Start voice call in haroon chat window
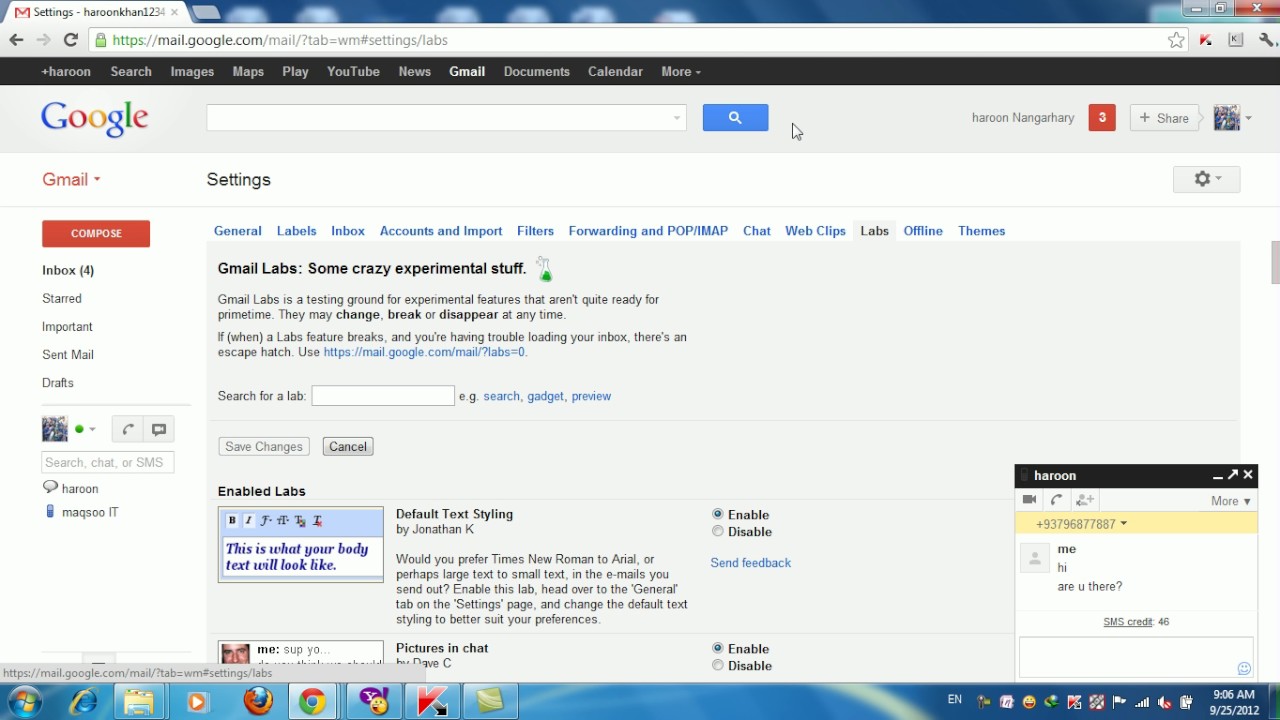This screenshot has height=720, width=1280. [x=1057, y=500]
